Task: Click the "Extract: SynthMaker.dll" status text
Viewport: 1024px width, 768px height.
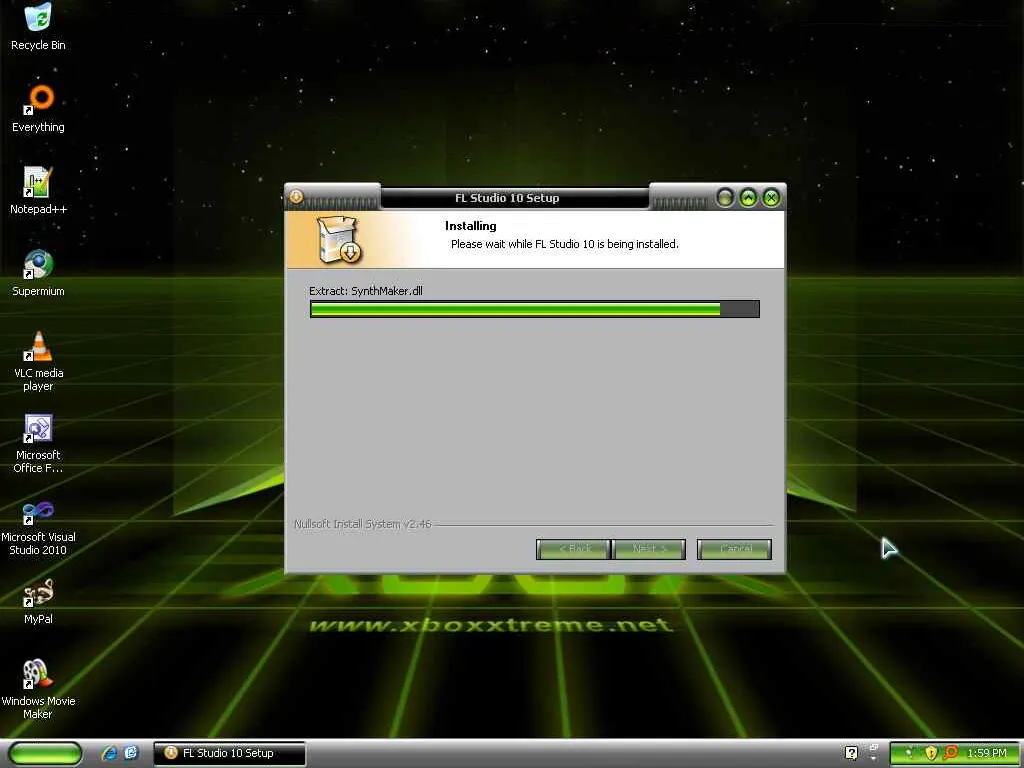Action: pyautogui.click(x=366, y=291)
